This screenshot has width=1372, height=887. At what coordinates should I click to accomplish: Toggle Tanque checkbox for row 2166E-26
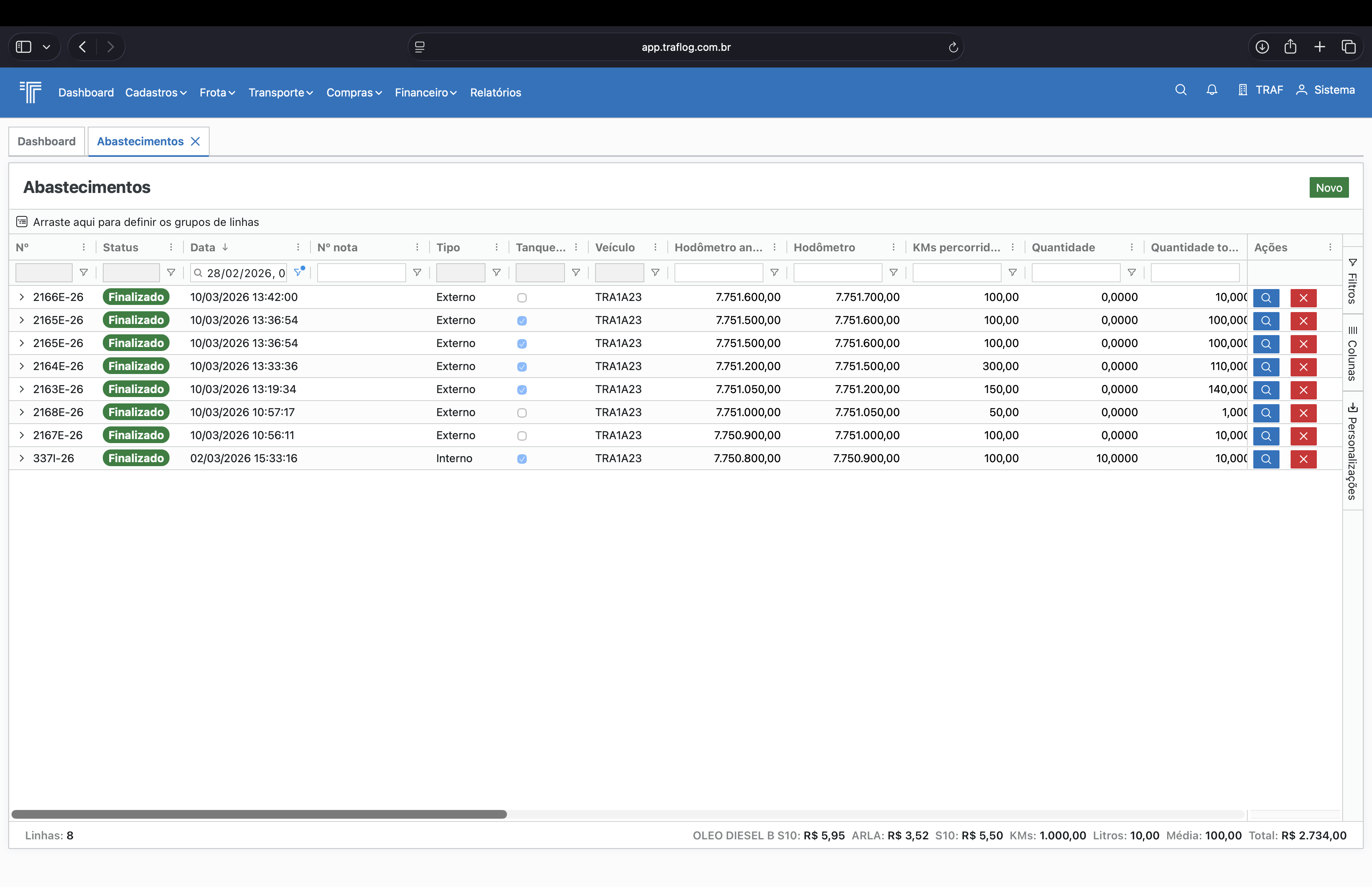[x=522, y=298]
